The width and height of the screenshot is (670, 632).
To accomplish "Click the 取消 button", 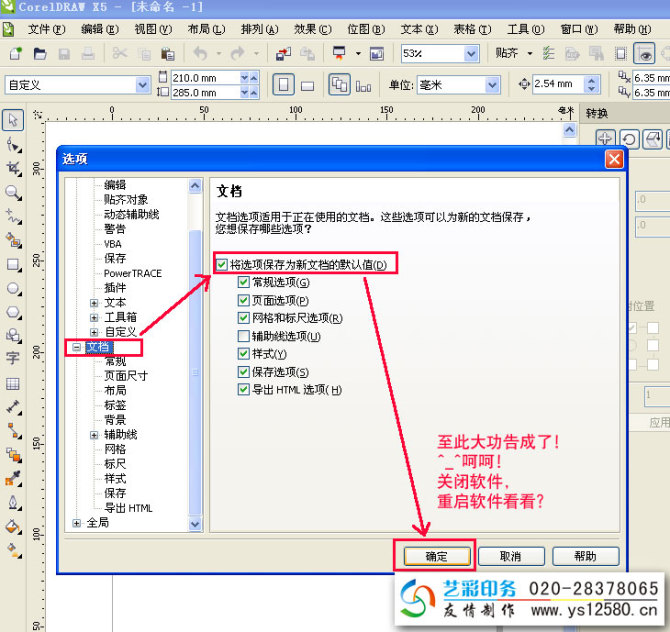I will pyautogui.click(x=511, y=556).
